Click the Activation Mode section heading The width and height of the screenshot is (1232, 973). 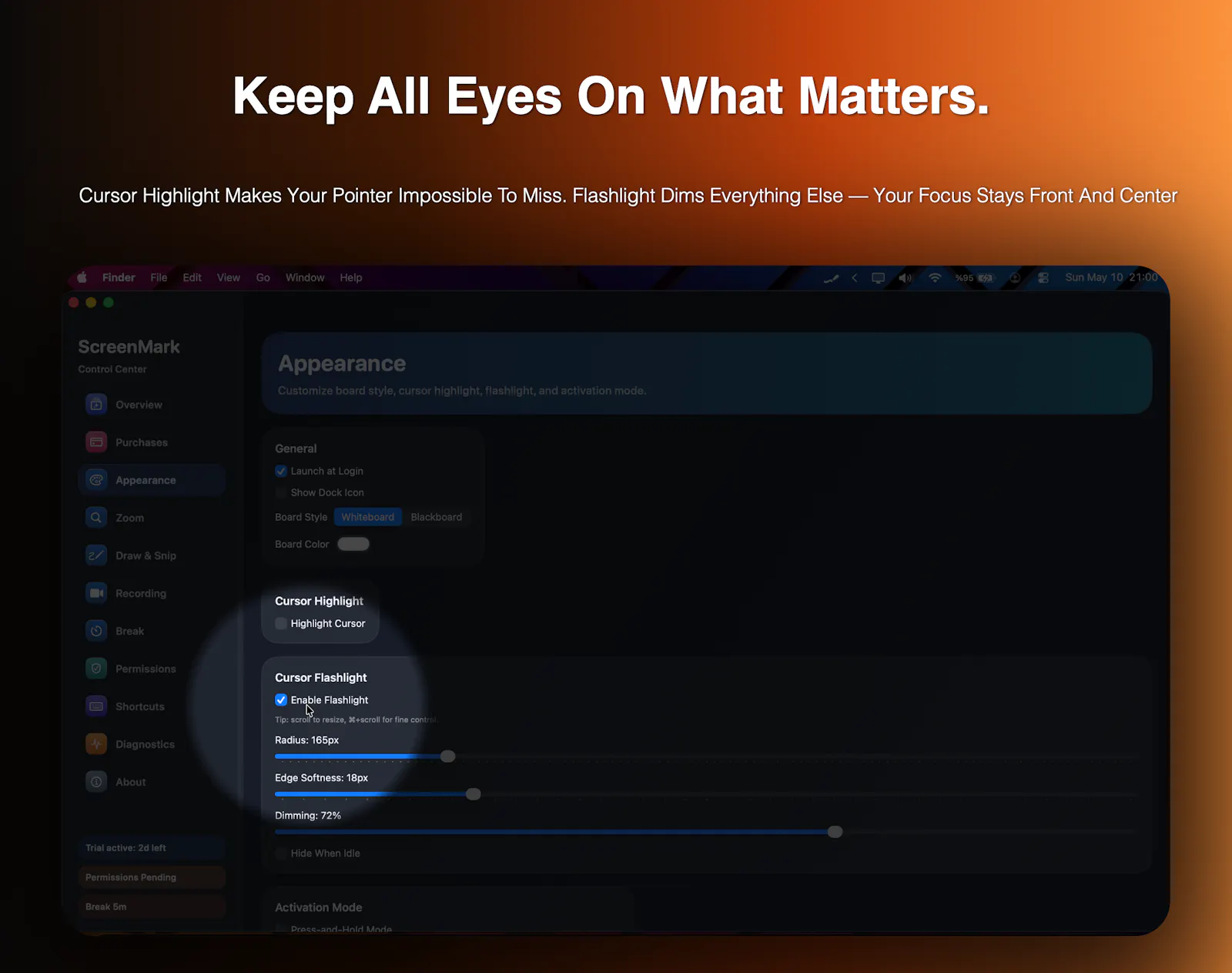click(x=319, y=908)
